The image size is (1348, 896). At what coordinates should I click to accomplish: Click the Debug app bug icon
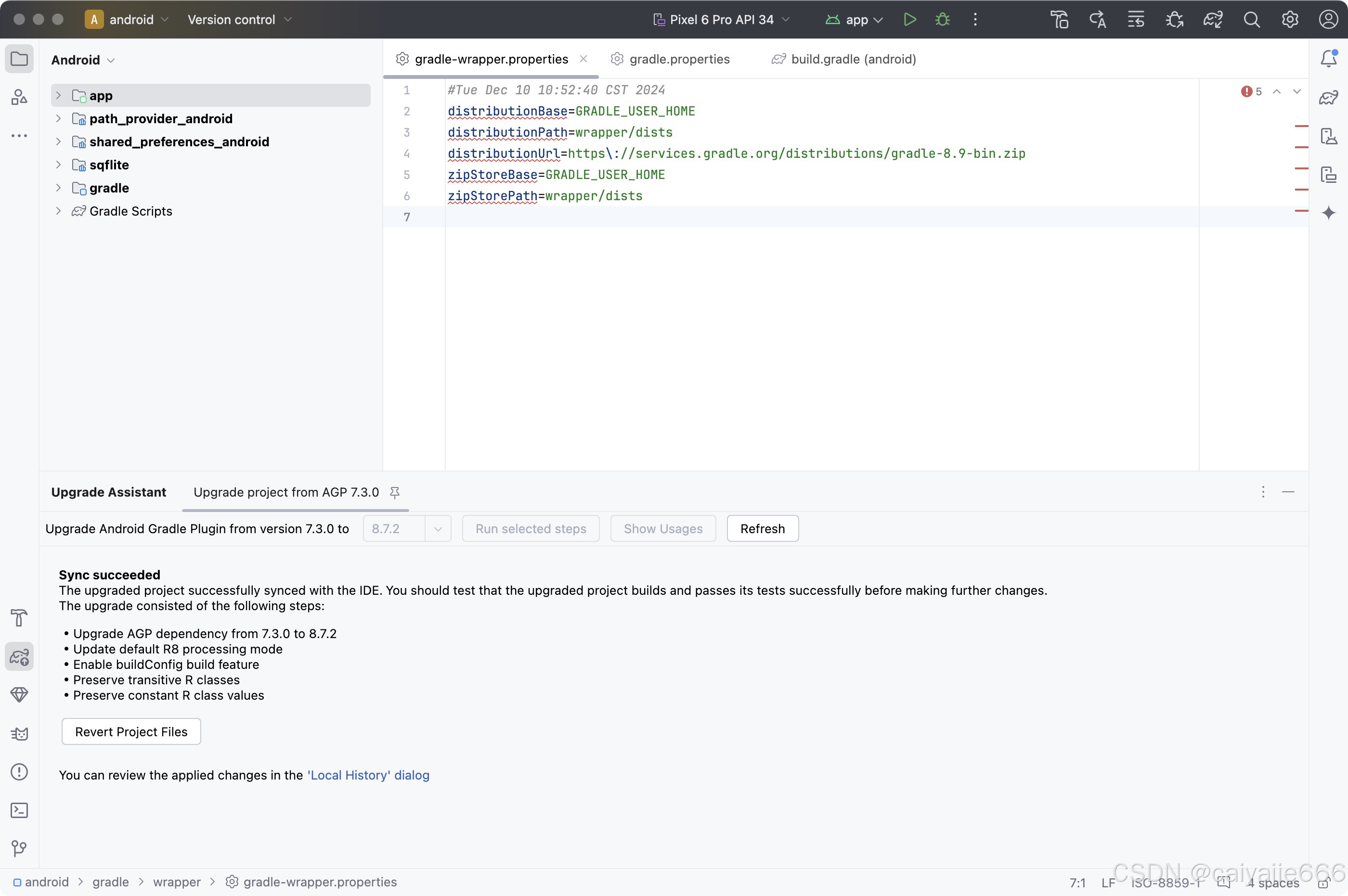942,19
